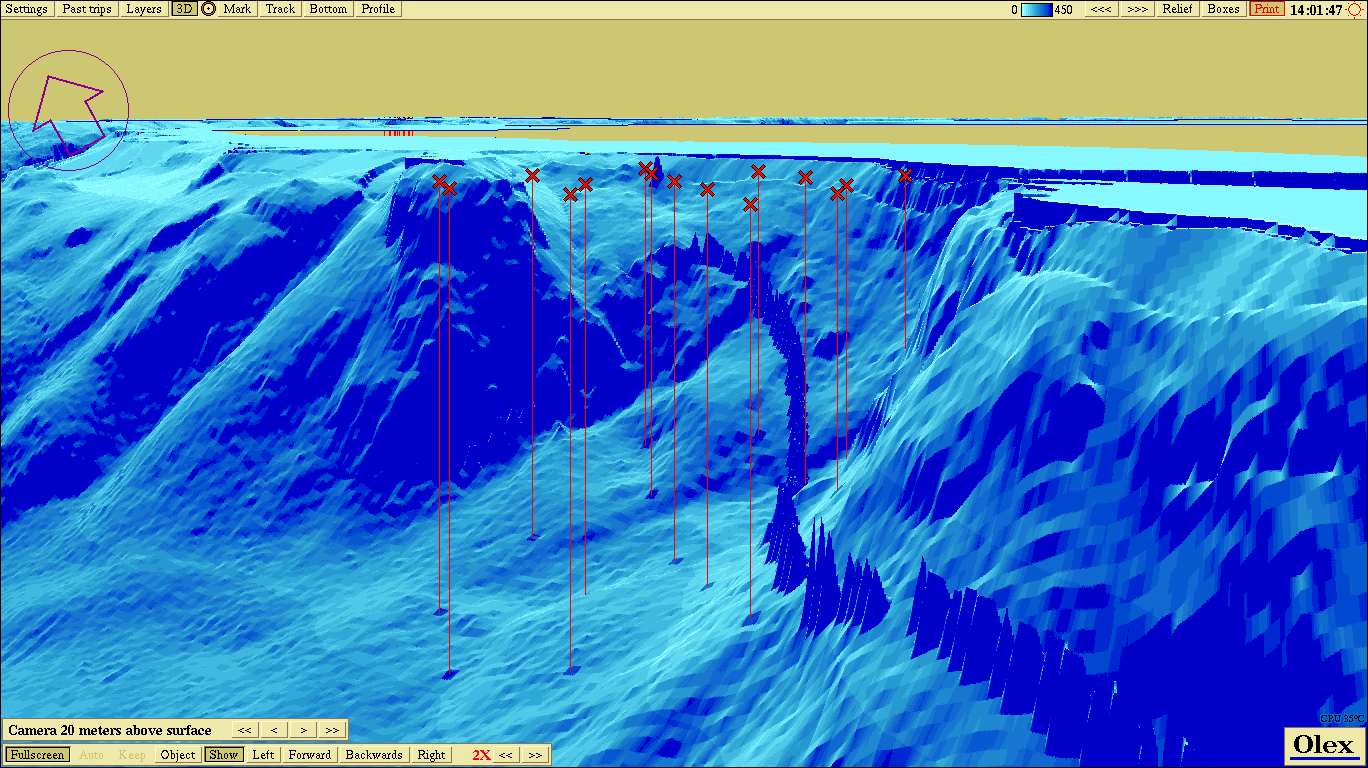The image size is (1368, 768).
Task: Click the purple compass arrow indicator
Action: (68, 110)
